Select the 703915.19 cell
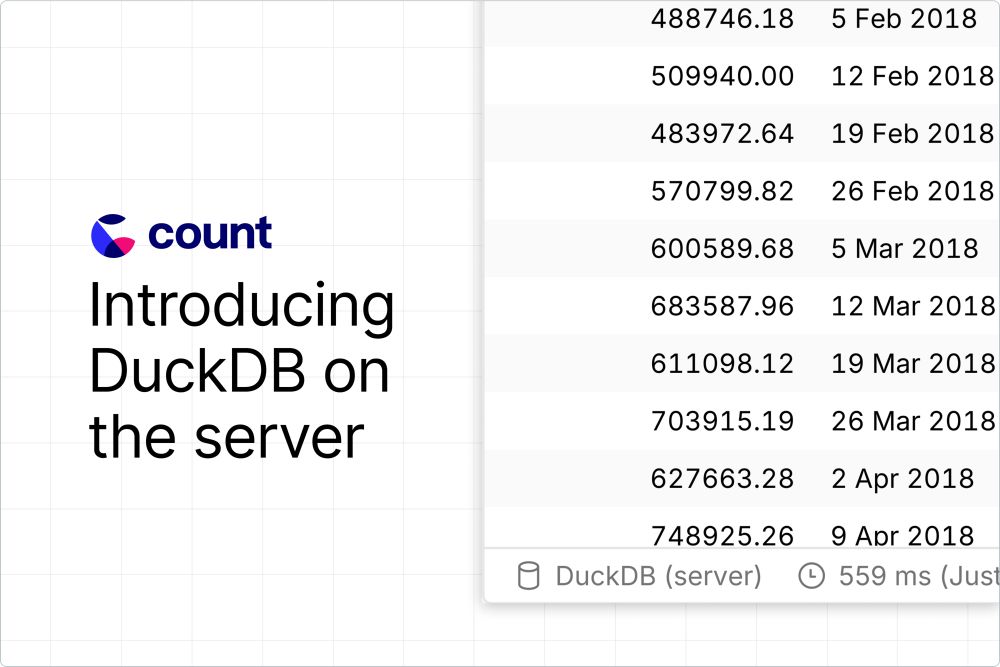The height and width of the screenshot is (667, 1000). [x=722, y=421]
